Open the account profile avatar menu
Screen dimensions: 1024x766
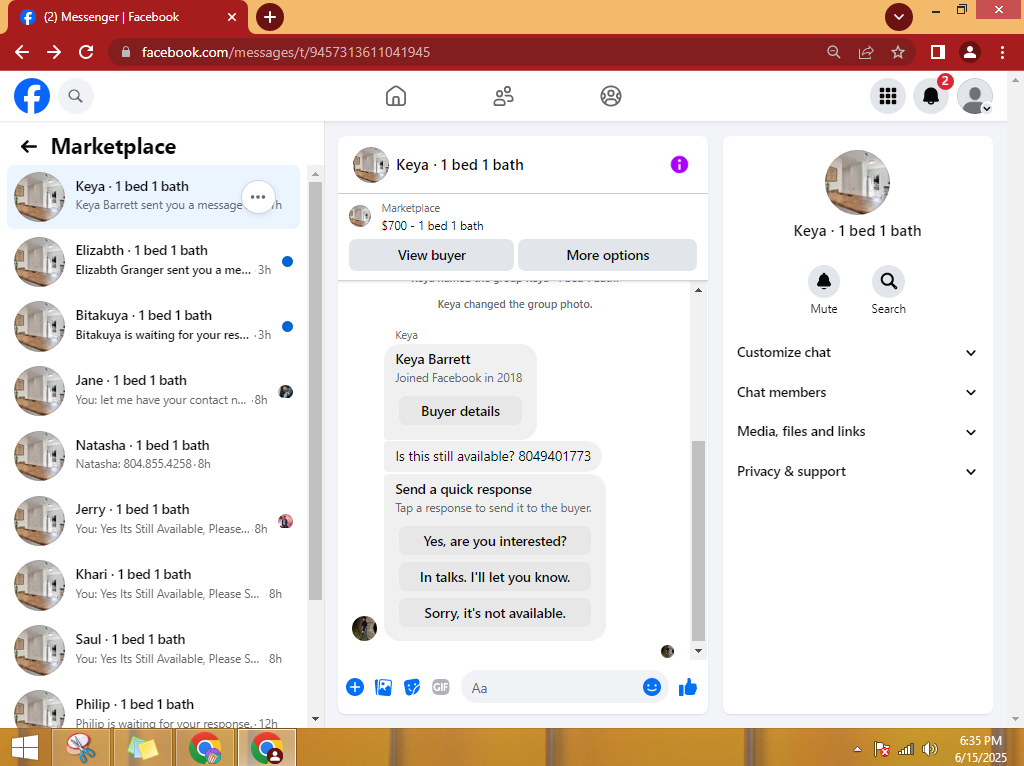(x=974, y=96)
